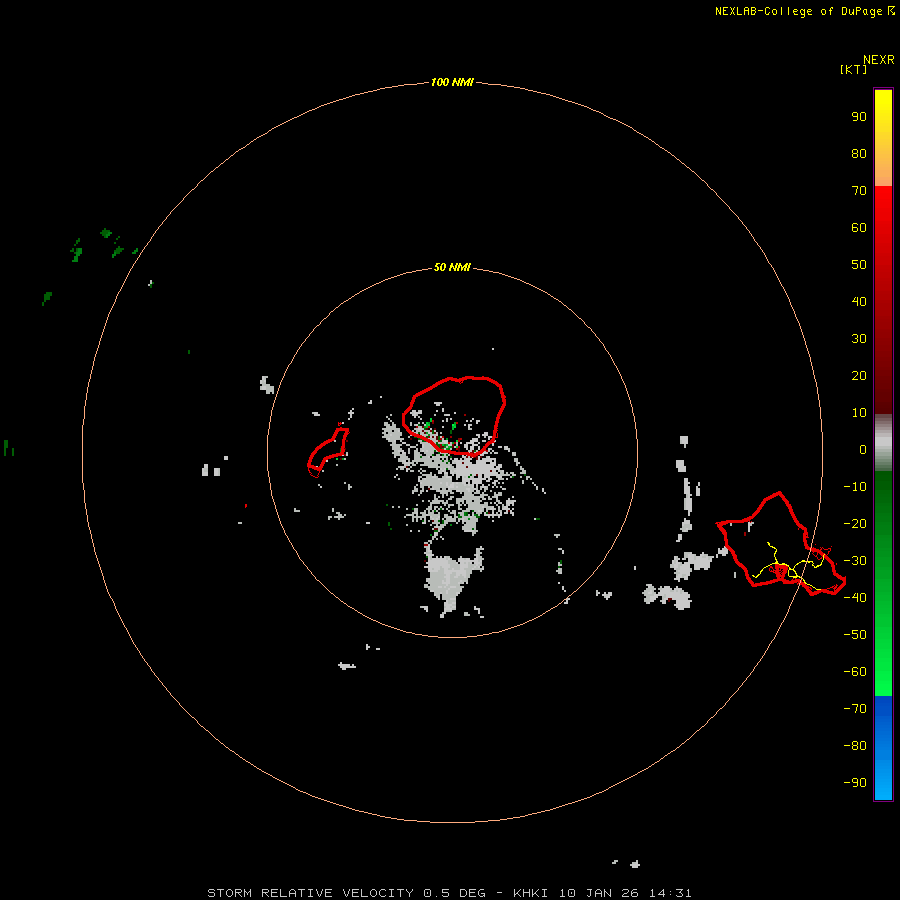Image resolution: width=900 pixels, height=900 pixels.
Task: Click the -50 value on the velocity scale
Action: point(855,635)
